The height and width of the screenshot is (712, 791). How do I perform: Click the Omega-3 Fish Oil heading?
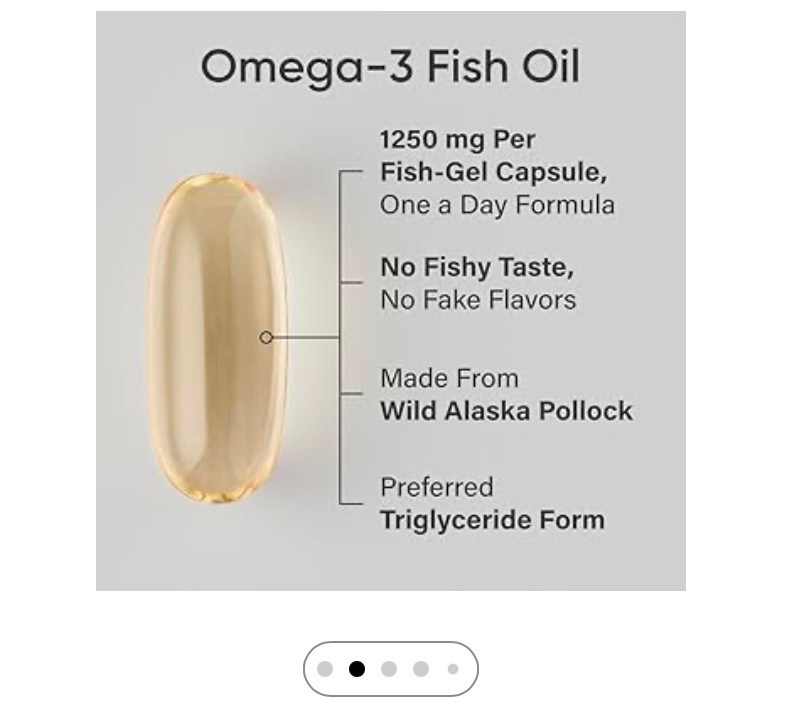pyautogui.click(x=390, y=68)
